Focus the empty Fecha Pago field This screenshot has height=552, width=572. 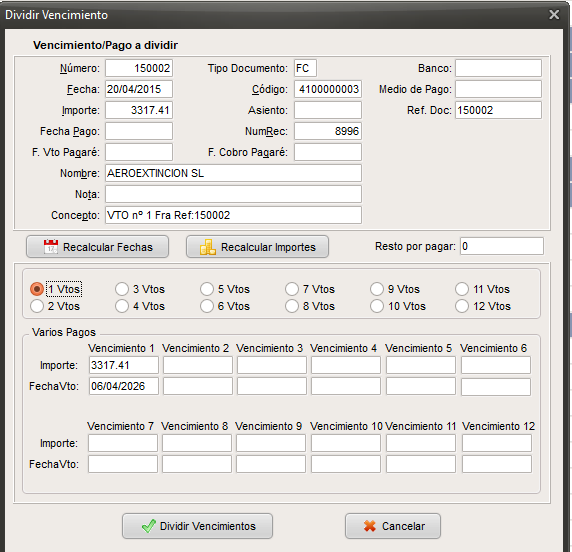pyautogui.click(x=139, y=131)
